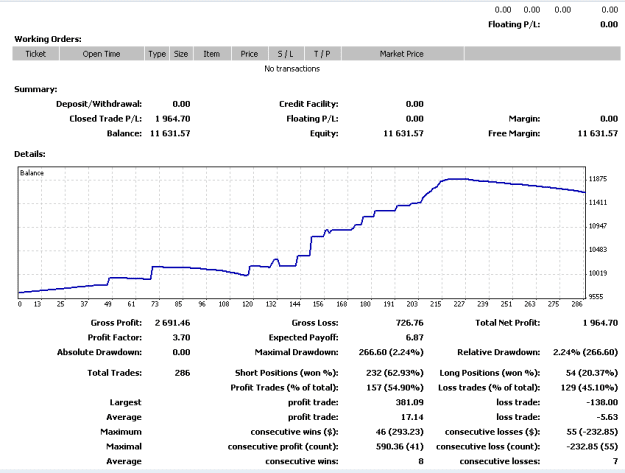Image resolution: width=625 pixels, height=473 pixels.
Task: Select Total Trades value 286
Action: click(182, 373)
